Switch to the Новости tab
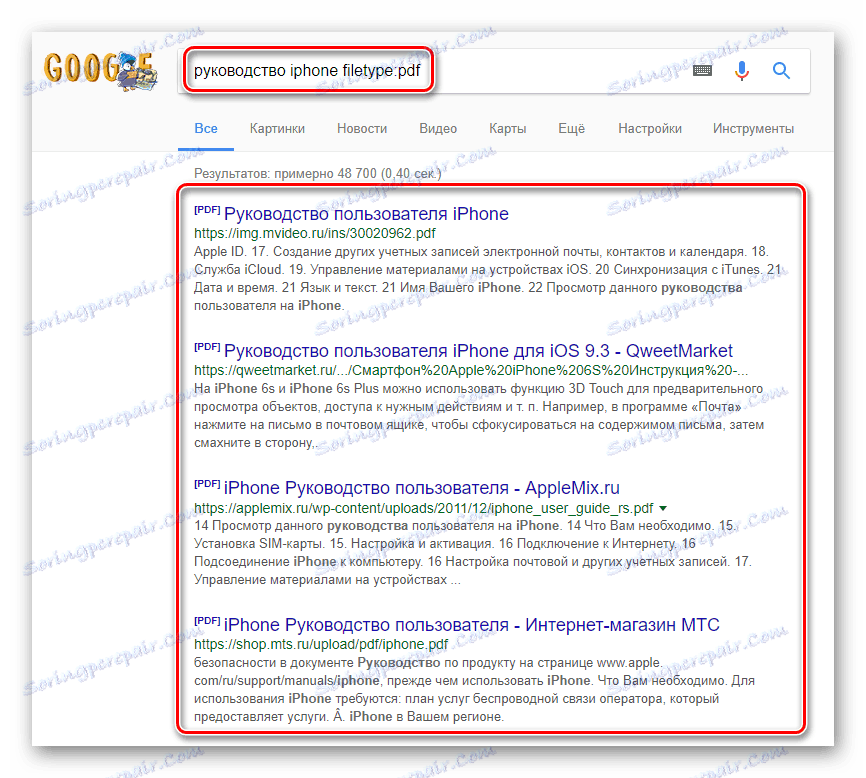Image resolution: width=866 pixels, height=778 pixels. [x=362, y=129]
